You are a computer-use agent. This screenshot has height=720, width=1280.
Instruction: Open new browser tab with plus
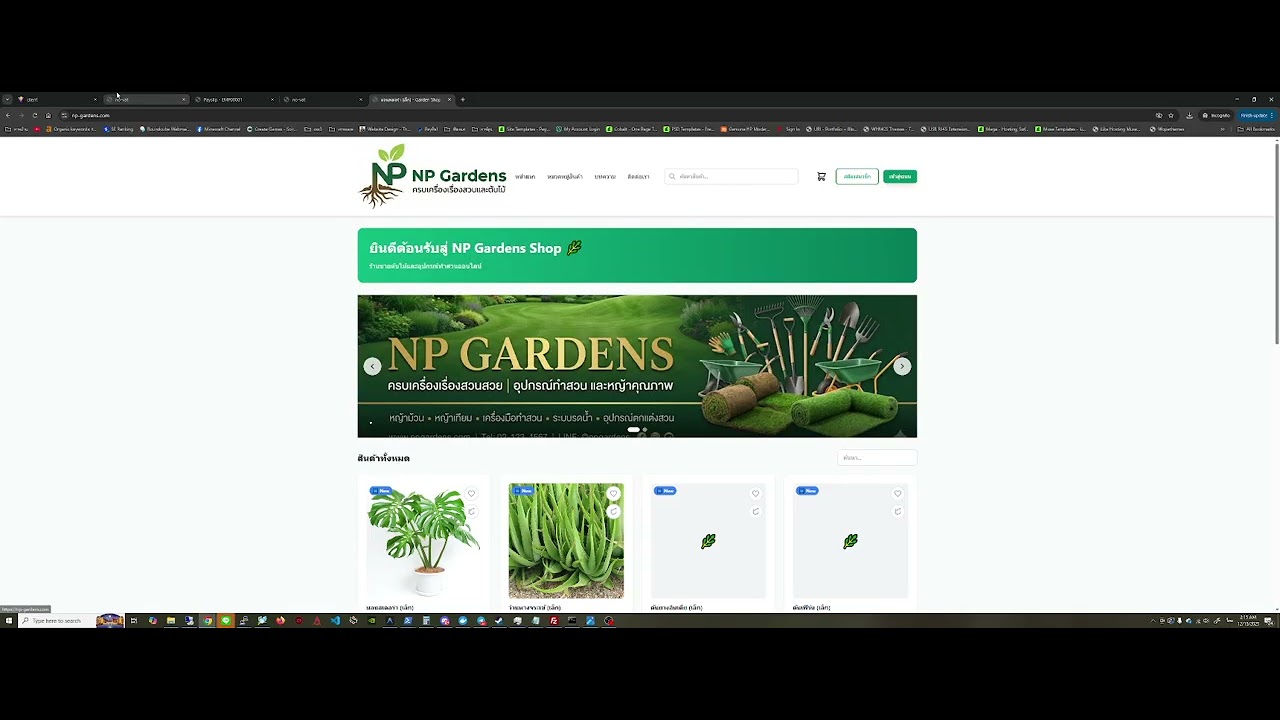pyautogui.click(x=463, y=99)
